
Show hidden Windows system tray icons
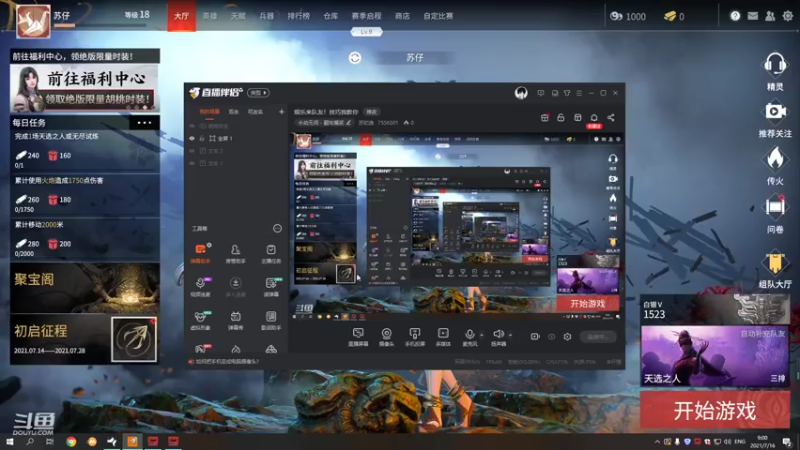click(657, 441)
